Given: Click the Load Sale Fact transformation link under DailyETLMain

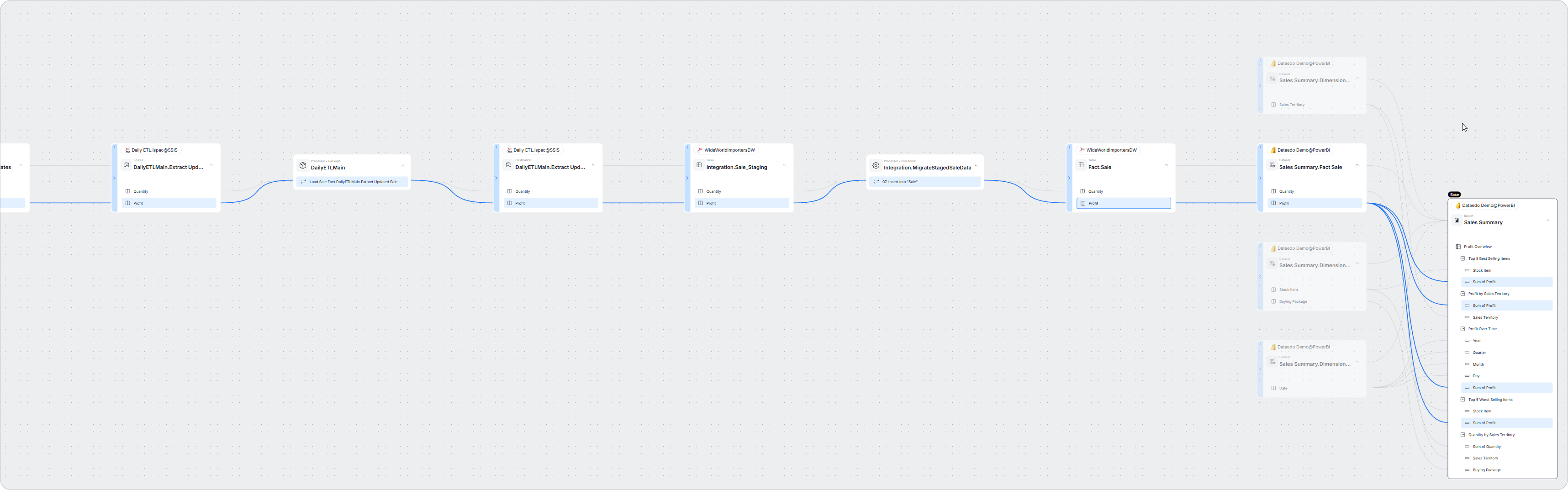Looking at the screenshot, I should tap(352, 181).
